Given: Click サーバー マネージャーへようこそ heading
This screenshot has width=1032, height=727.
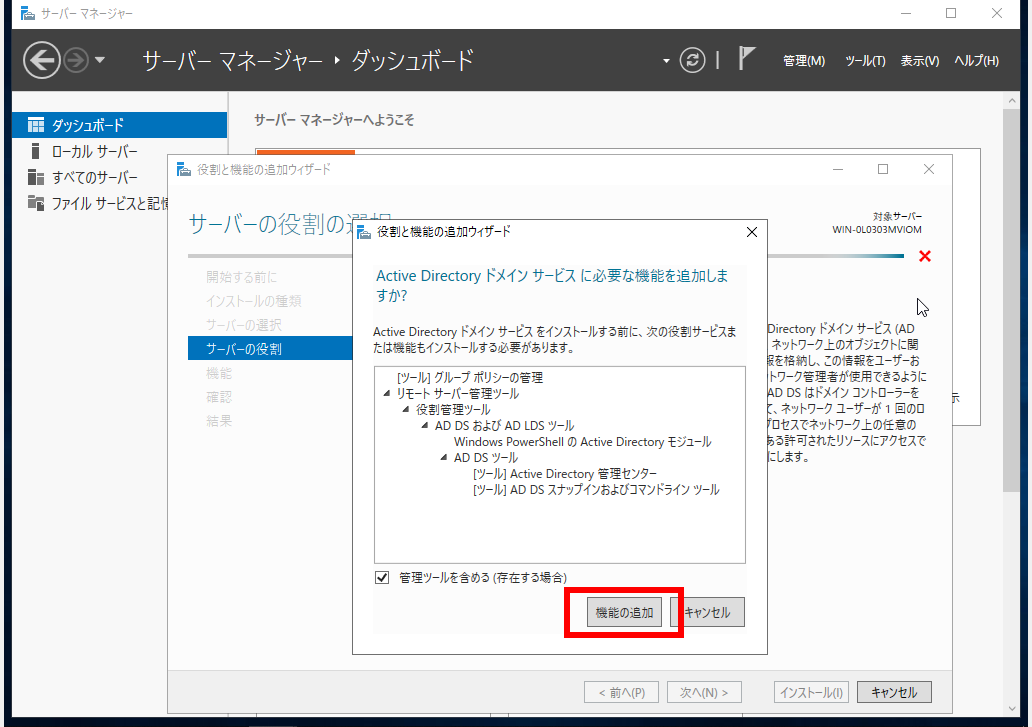Looking at the screenshot, I should tap(334, 120).
